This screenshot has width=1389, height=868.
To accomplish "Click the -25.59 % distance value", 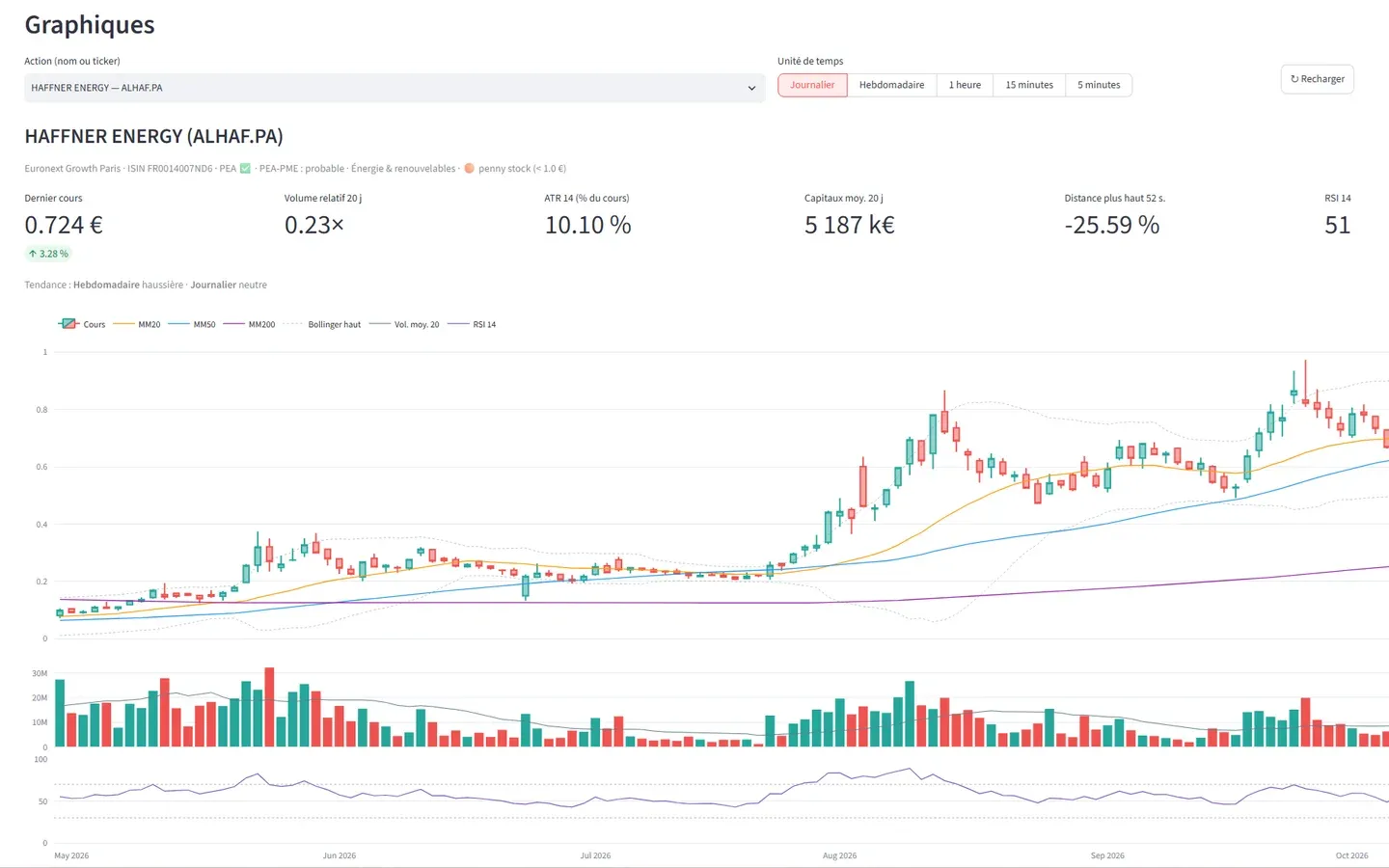I will click(x=1112, y=225).
